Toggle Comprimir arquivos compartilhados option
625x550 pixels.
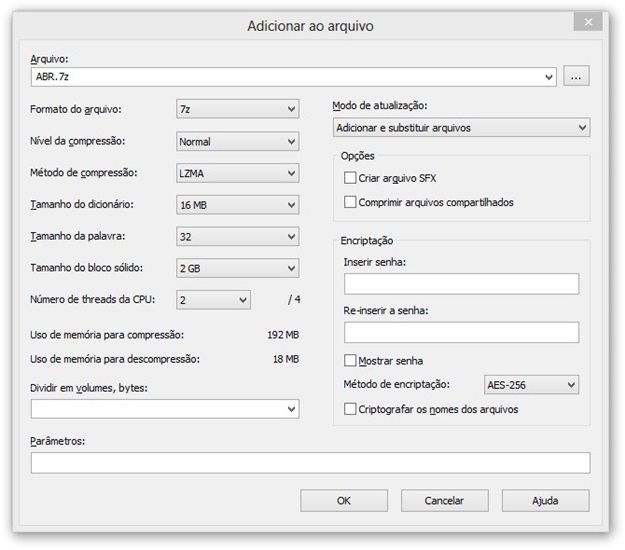pos(350,202)
